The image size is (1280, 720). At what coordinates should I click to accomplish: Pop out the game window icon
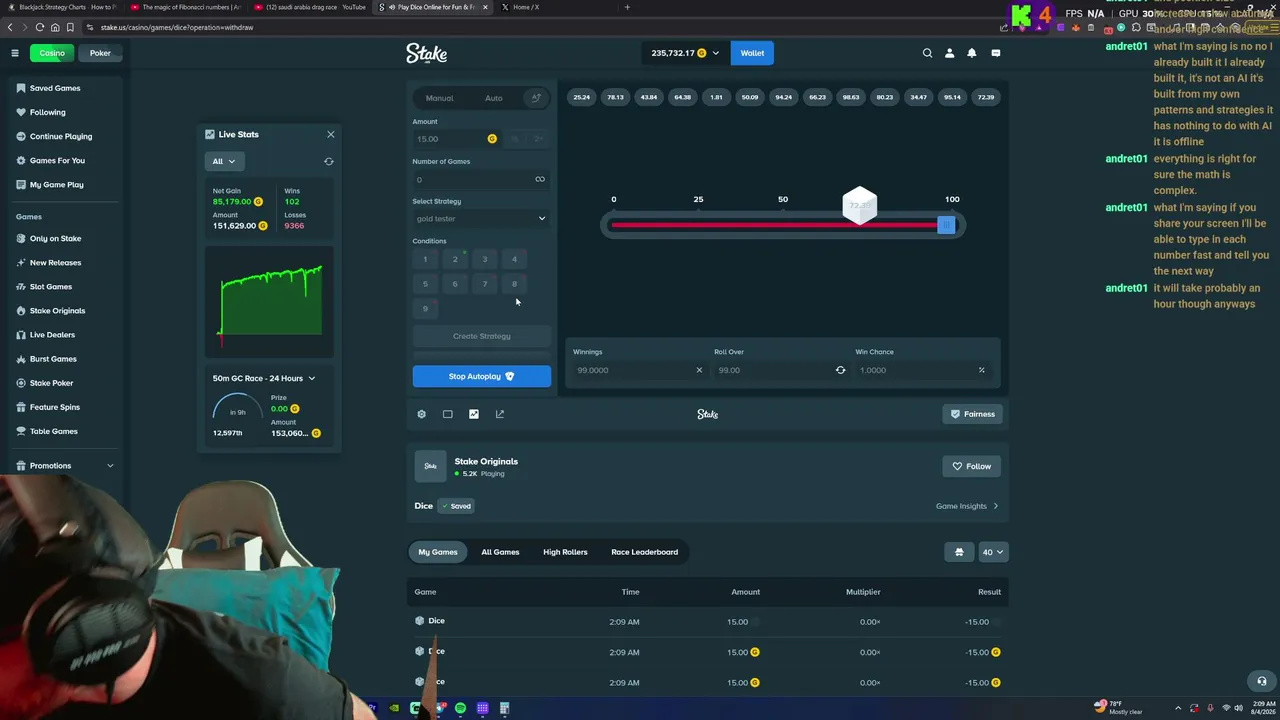(500, 414)
